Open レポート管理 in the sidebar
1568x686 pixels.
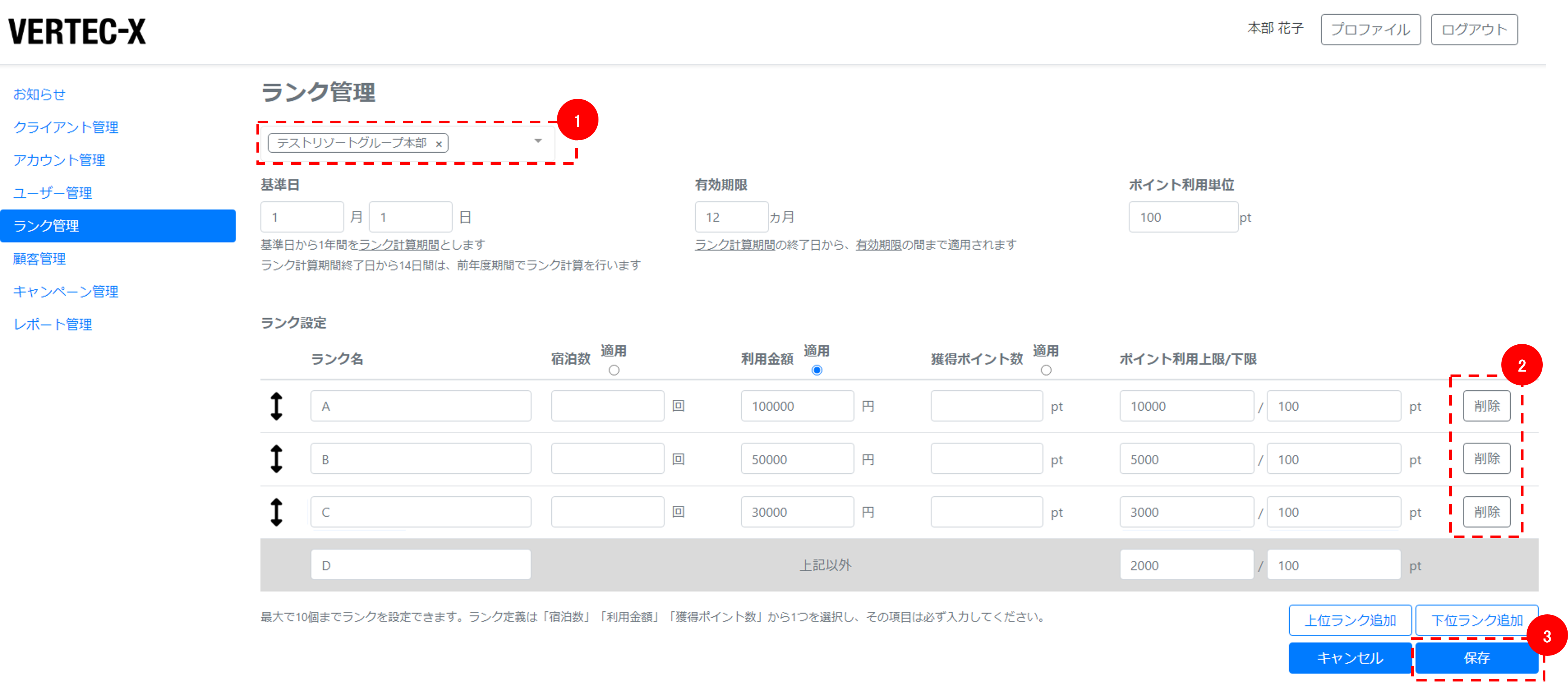point(52,324)
